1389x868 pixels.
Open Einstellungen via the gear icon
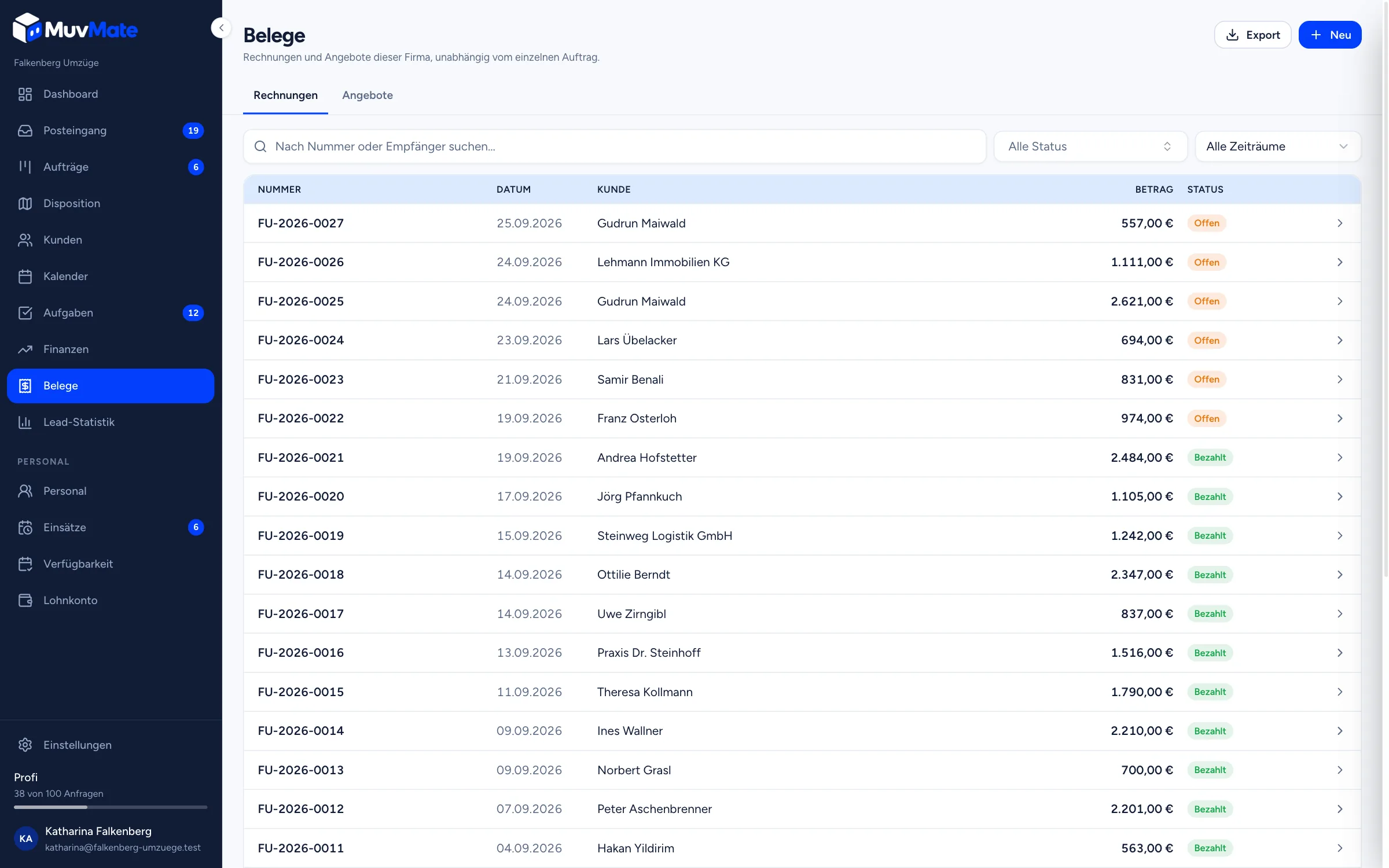(x=25, y=745)
